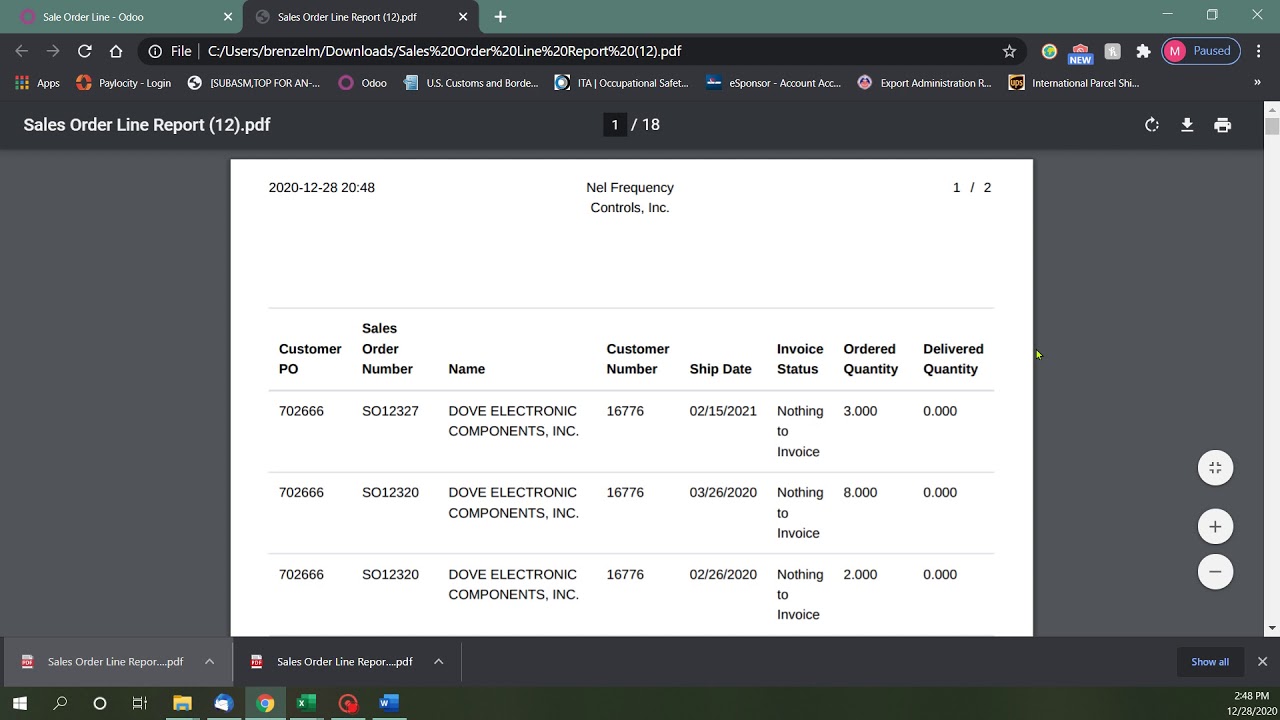Expand options for first downloaded PDF
The width and height of the screenshot is (1280, 720).
(x=209, y=661)
